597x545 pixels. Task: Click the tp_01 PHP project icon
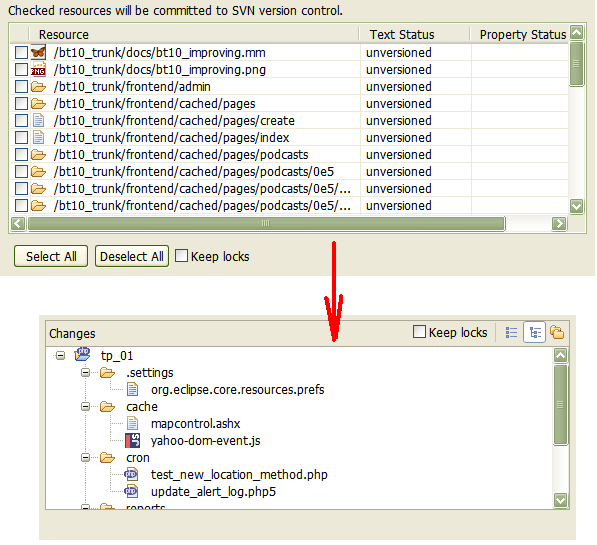(83, 355)
